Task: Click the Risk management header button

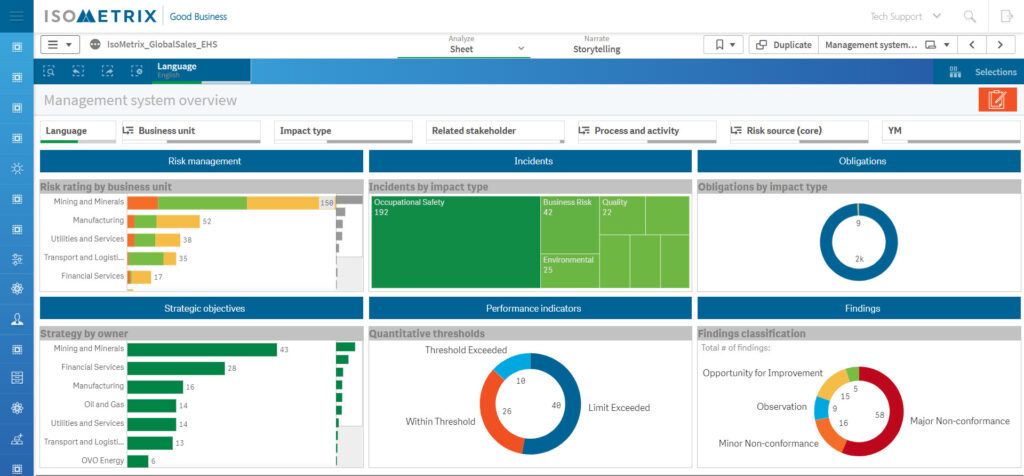Action: click(x=202, y=161)
